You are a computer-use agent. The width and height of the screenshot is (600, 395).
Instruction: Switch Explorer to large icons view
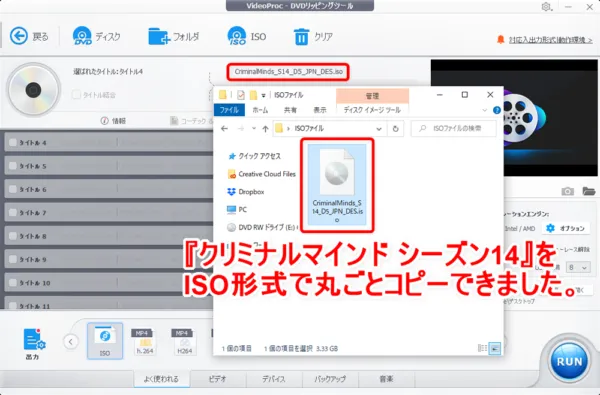click(495, 349)
